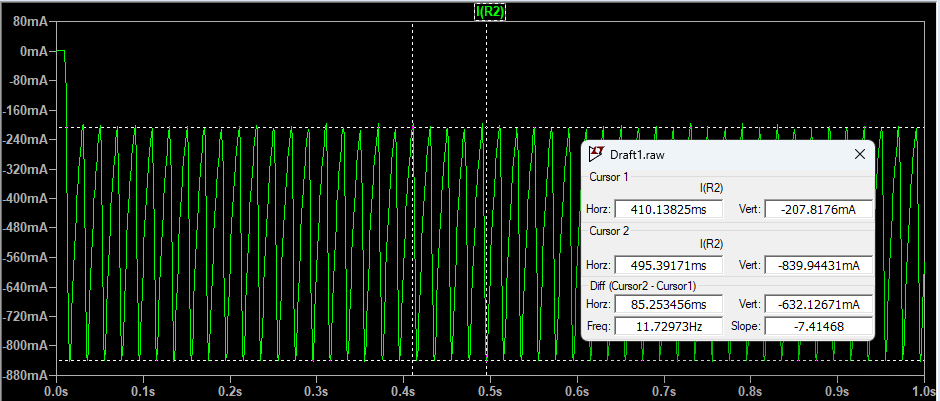This screenshot has width=940, height=401.
Task: Close the Draft1.raw cursor dialog
Action: [x=860, y=154]
